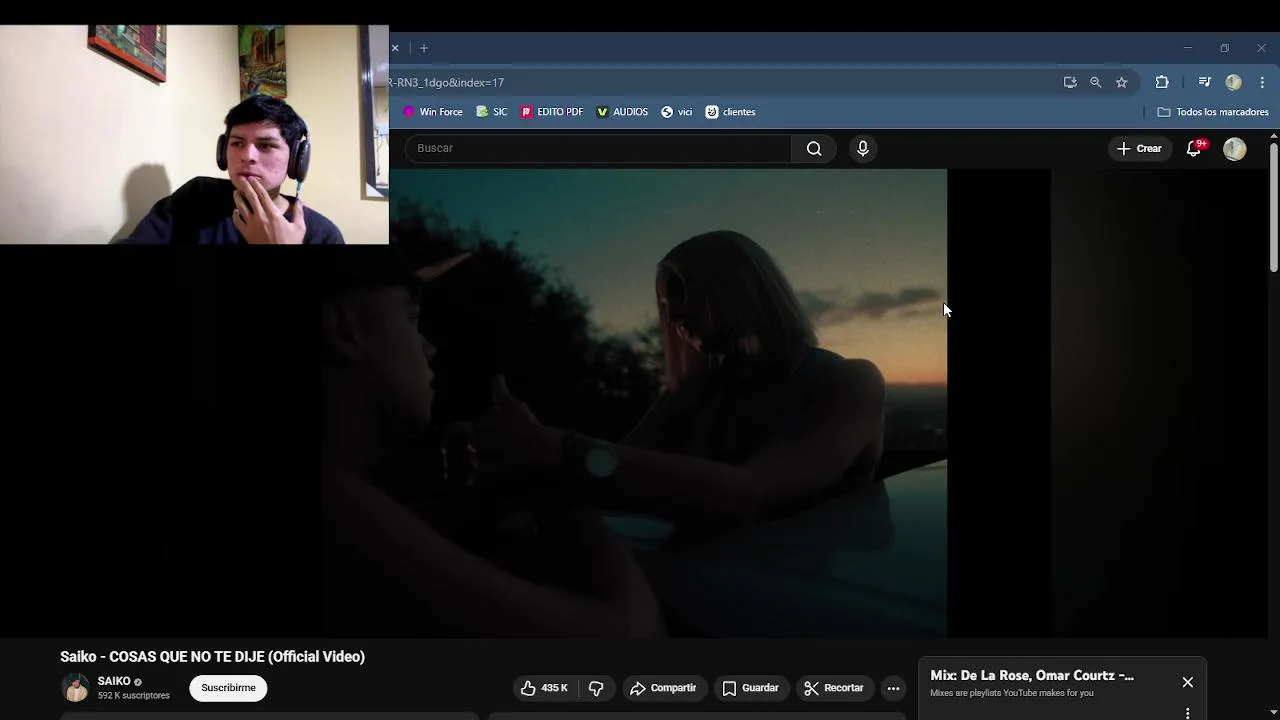Click the video title Saiko - COSAS QUE NO TE DIJE
Image resolution: width=1280 pixels, height=720 pixels.
pos(212,657)
